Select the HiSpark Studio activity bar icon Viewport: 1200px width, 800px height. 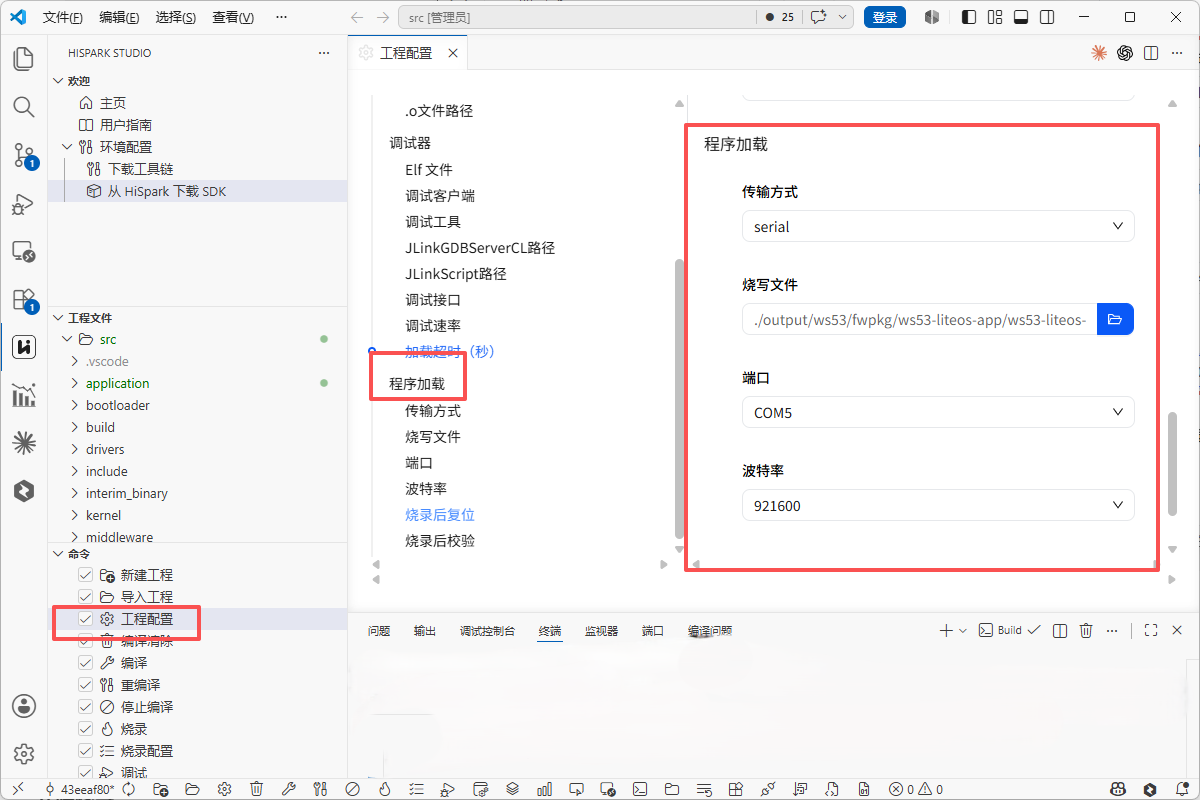tap(23, 347)
